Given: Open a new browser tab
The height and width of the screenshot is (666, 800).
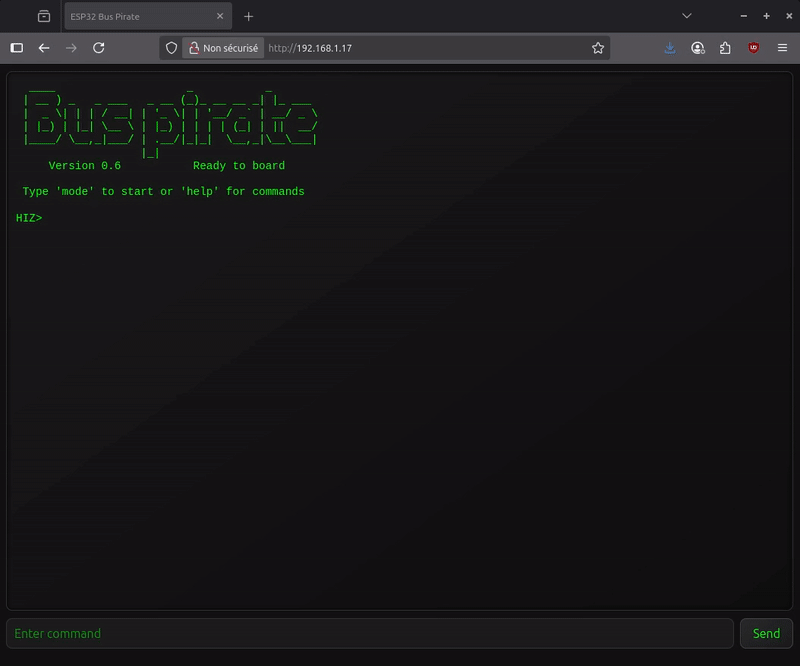Looking at the screenshot, I should coord(249,17).
